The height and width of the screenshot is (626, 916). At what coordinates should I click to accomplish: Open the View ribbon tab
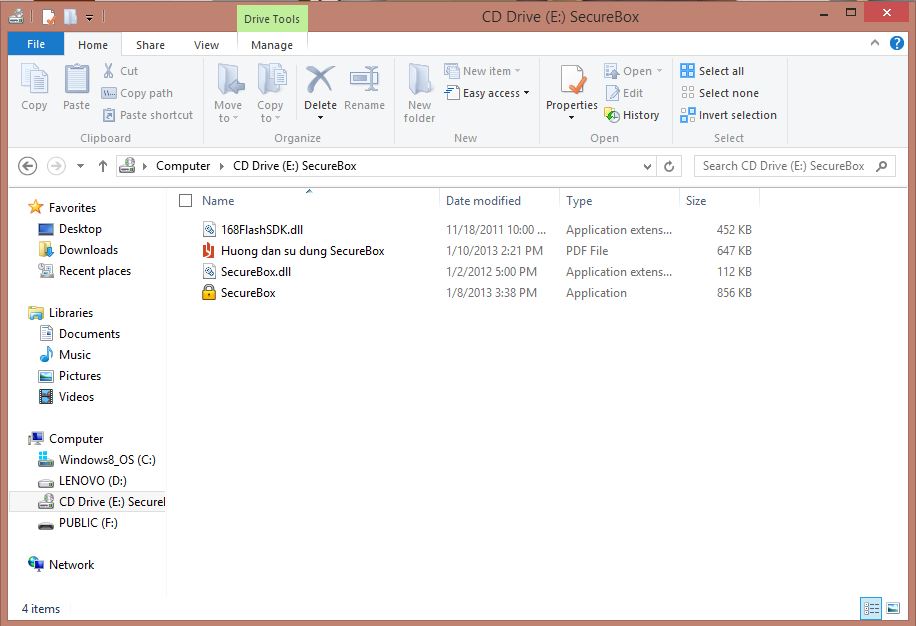tap(206, 45)
